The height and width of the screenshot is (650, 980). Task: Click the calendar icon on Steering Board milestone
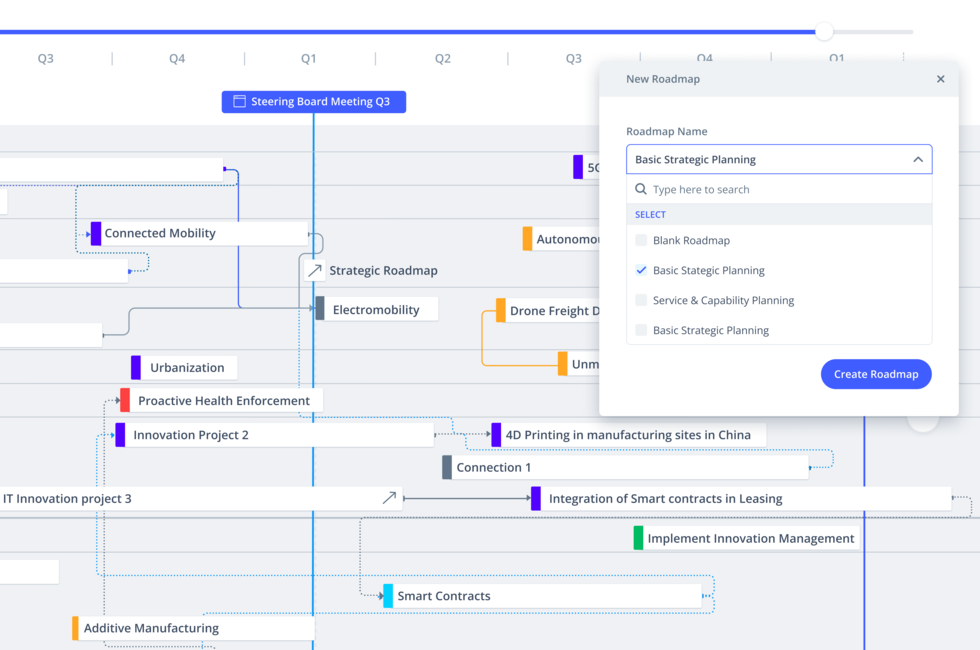[x=239, y=101]
